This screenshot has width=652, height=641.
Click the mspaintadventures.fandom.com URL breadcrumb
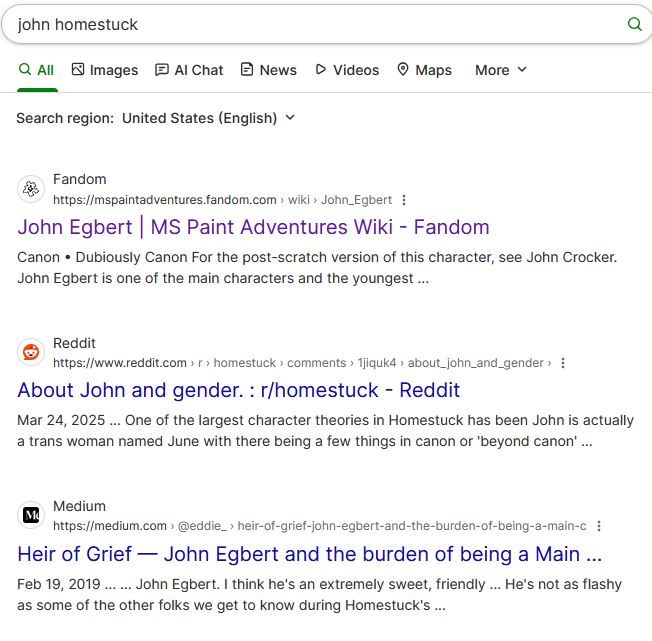[x=165, y=200]
